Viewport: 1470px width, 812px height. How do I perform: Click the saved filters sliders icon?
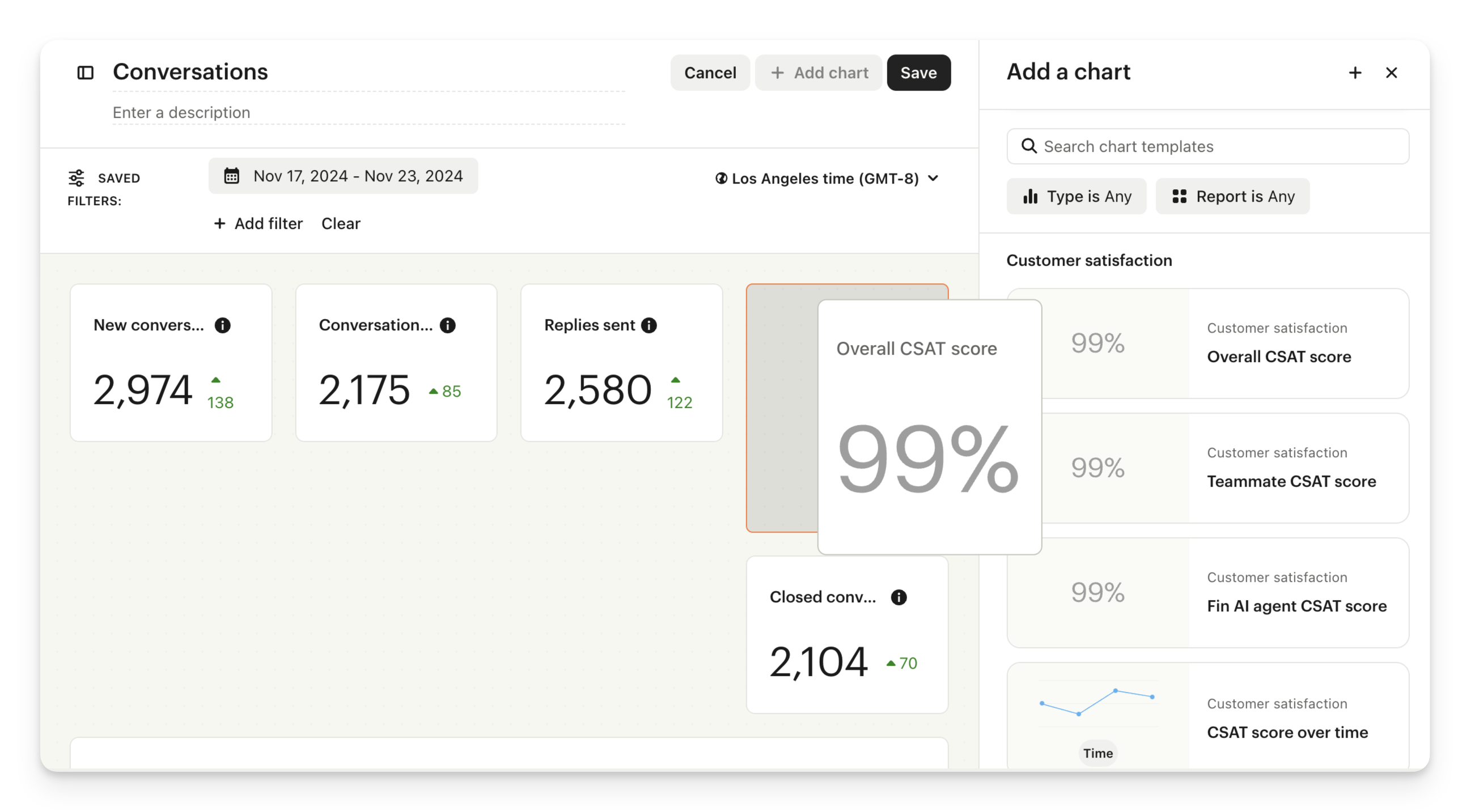pos(77,178)
